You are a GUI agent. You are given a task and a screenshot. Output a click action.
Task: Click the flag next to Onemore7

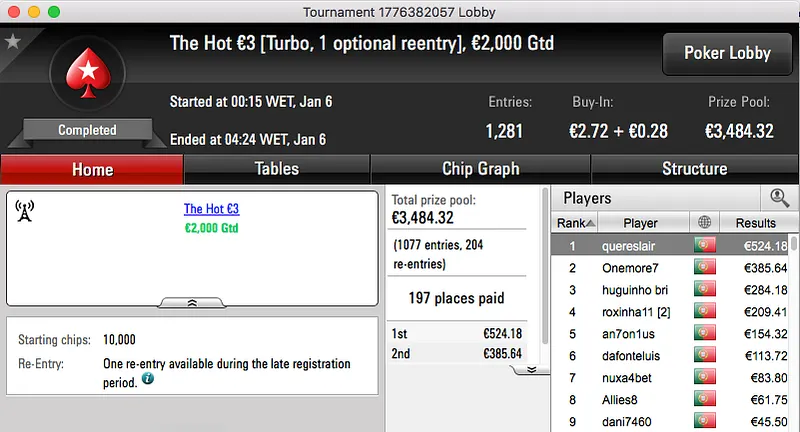click(x=704, y=268)
